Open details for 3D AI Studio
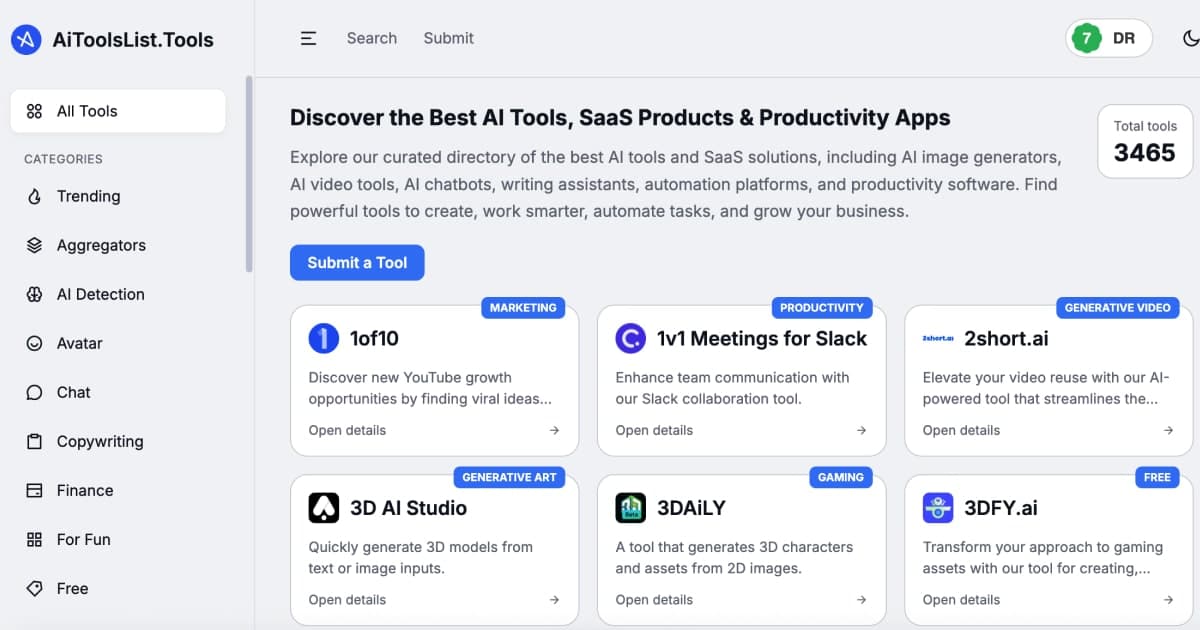1200x630 pixels. tap(347, 600)
